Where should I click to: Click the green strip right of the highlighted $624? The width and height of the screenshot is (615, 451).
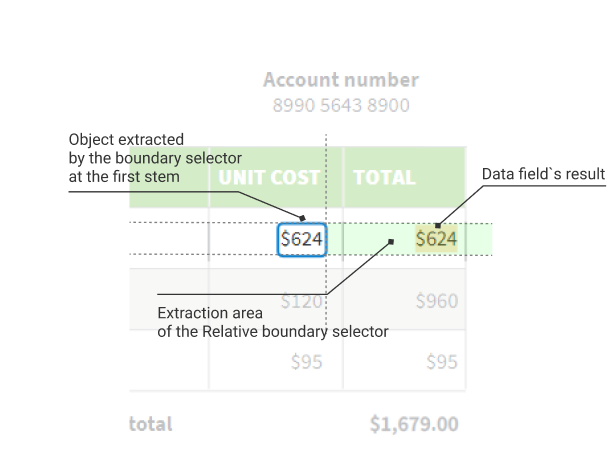pyautogui.click(x=478, y=239)
